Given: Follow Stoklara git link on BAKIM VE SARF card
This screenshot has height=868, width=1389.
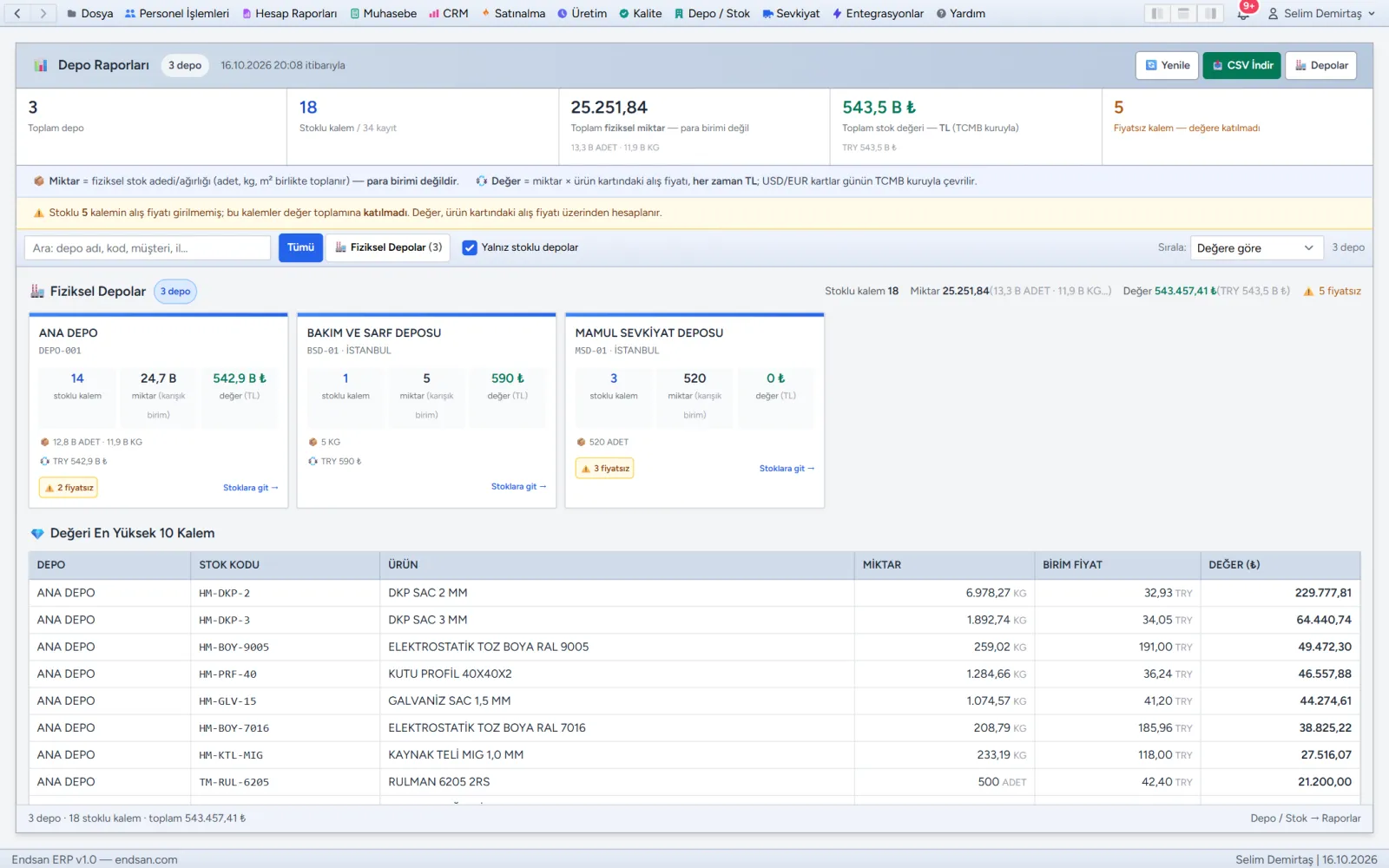Looking at the screenshot, I should click(x=519, y=487).
